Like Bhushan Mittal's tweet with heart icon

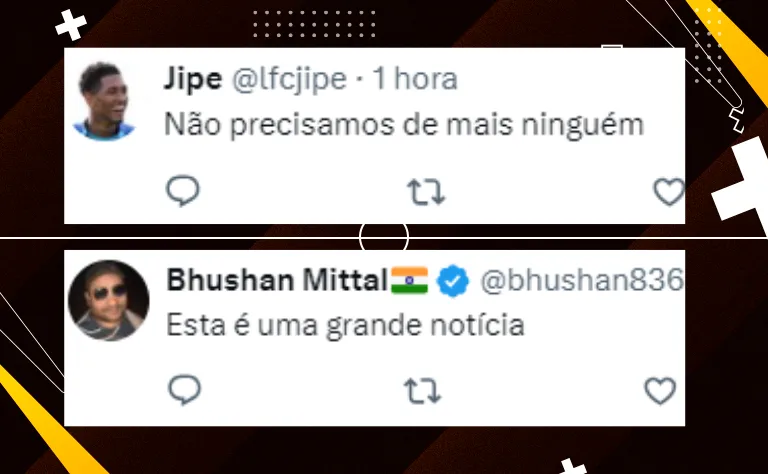[660, 390]
